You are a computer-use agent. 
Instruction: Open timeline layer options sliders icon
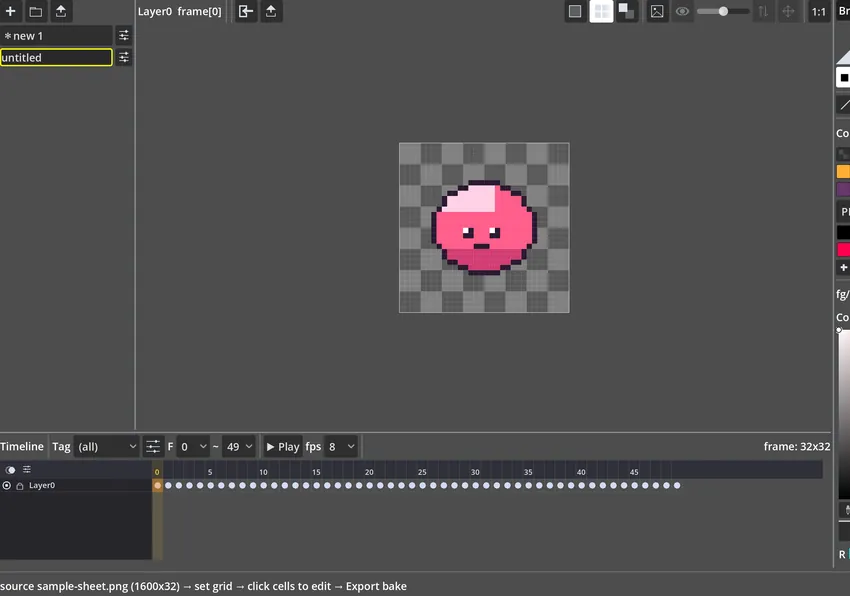coord(27,470)
